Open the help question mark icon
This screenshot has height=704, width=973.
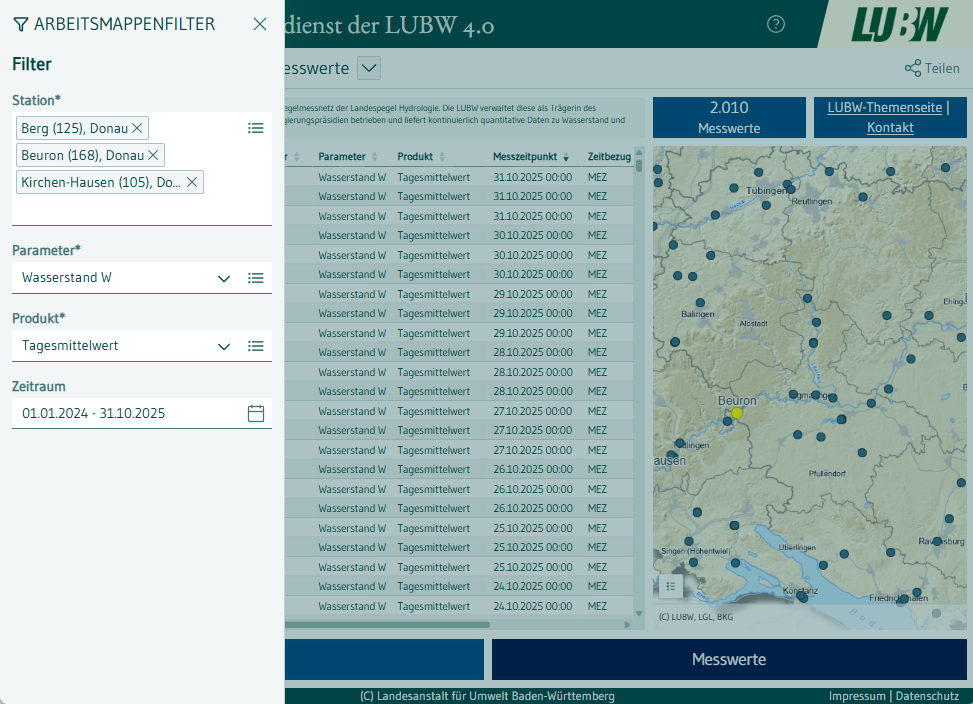(x=776, y=24)
